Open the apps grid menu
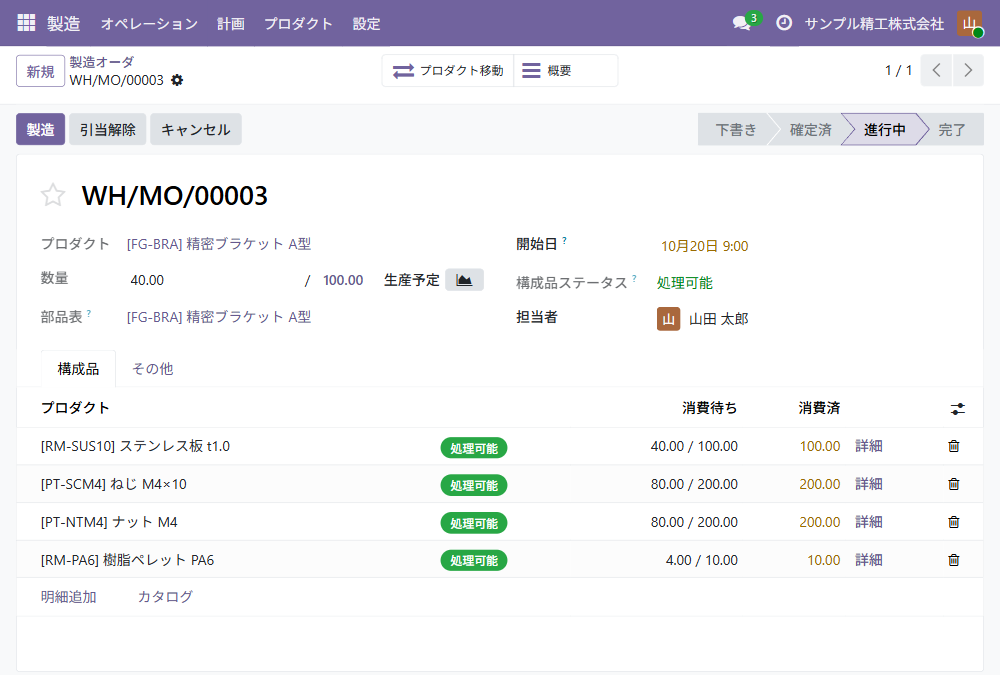The height and width of the screenshot is (675, 1000). tap(26, 23)
